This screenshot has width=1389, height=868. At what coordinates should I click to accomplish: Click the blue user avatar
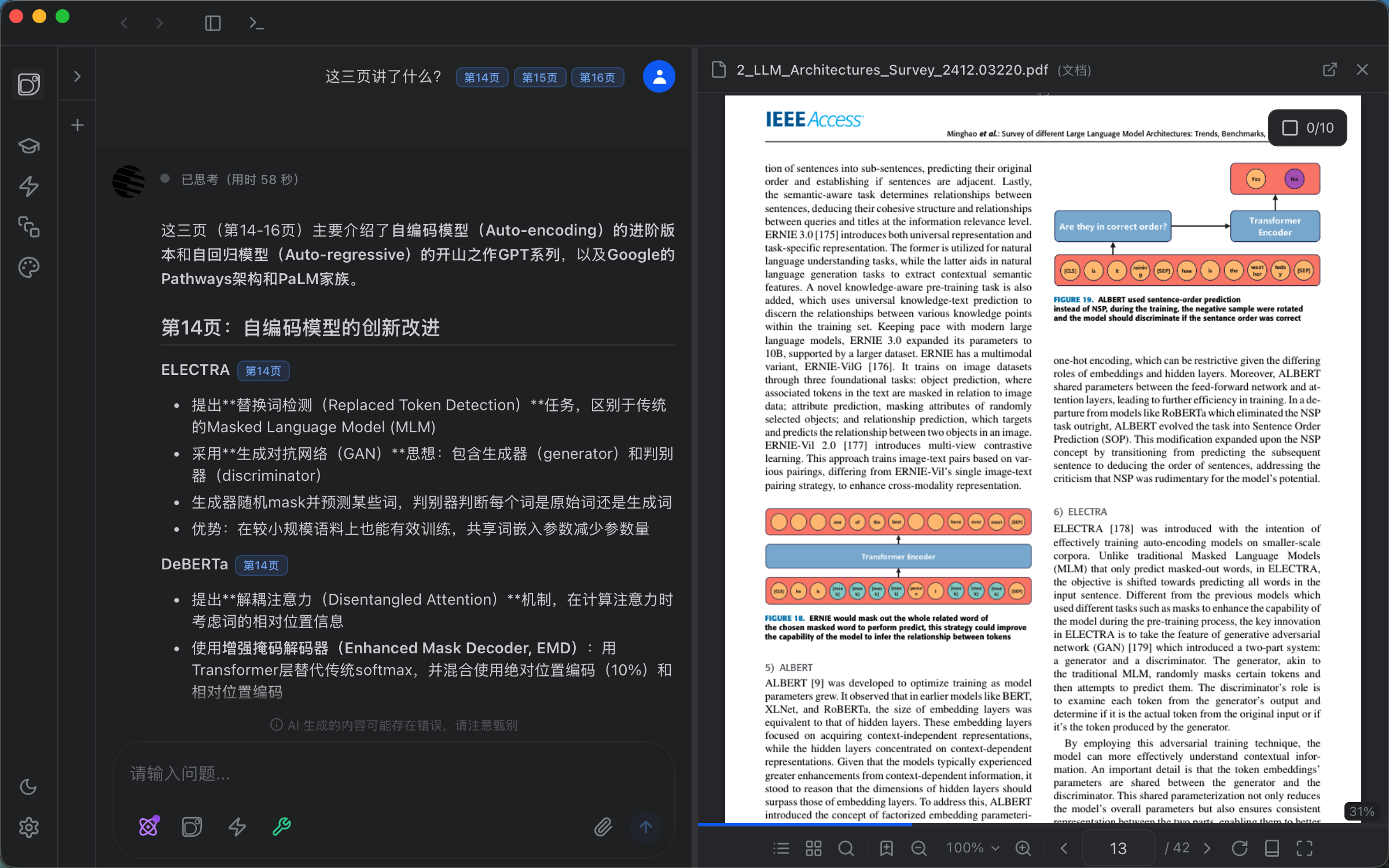click(659, 76)
